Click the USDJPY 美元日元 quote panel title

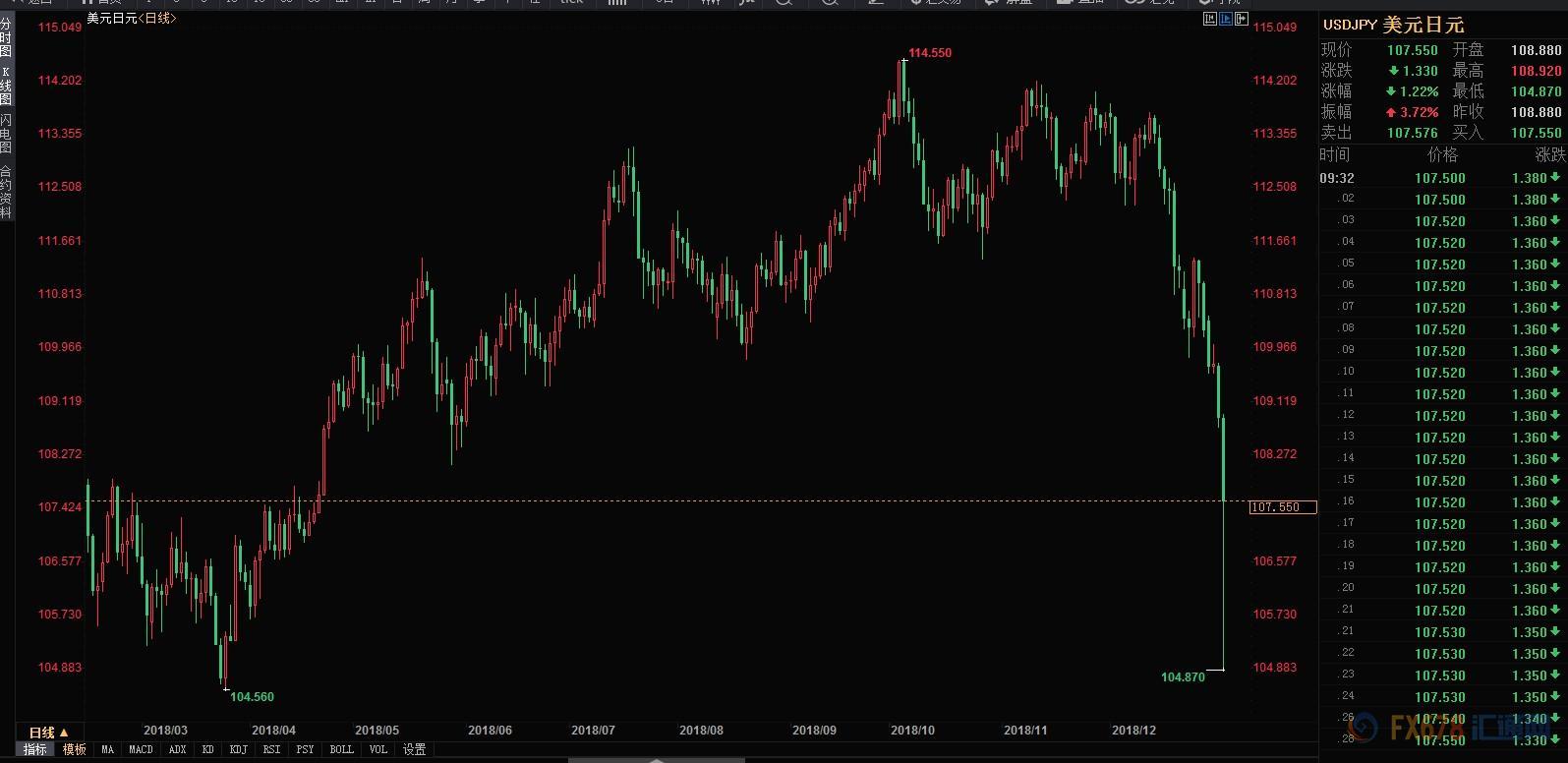click(x=1393, y=25)
